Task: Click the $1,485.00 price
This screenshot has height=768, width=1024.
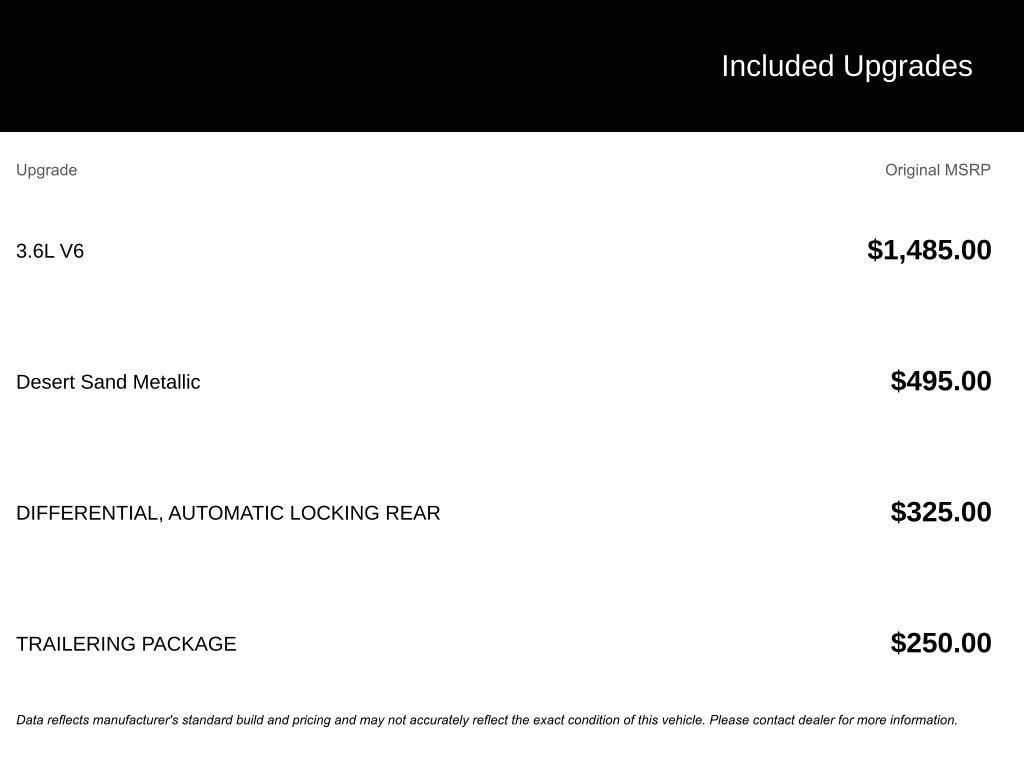Action: (929, 250)
